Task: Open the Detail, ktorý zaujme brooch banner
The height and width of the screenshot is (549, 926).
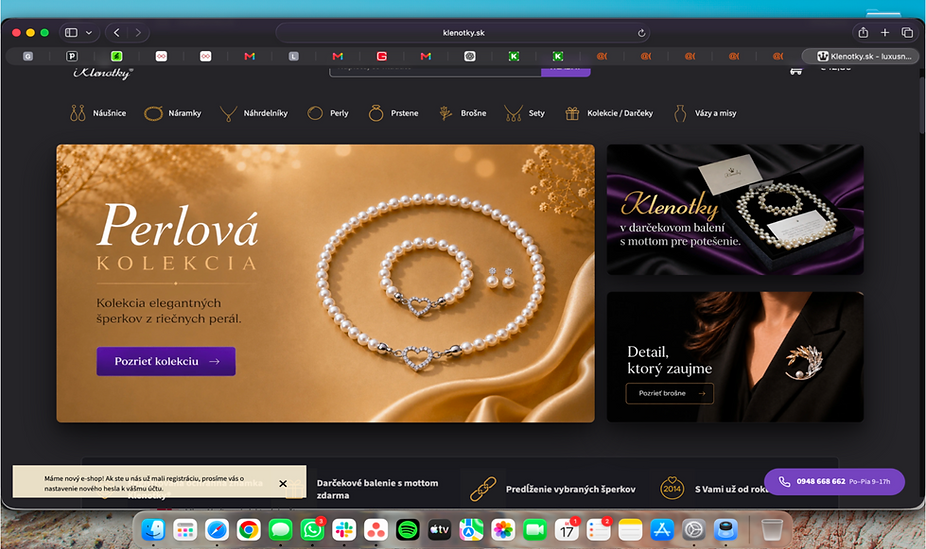Action: pos(735,357)
